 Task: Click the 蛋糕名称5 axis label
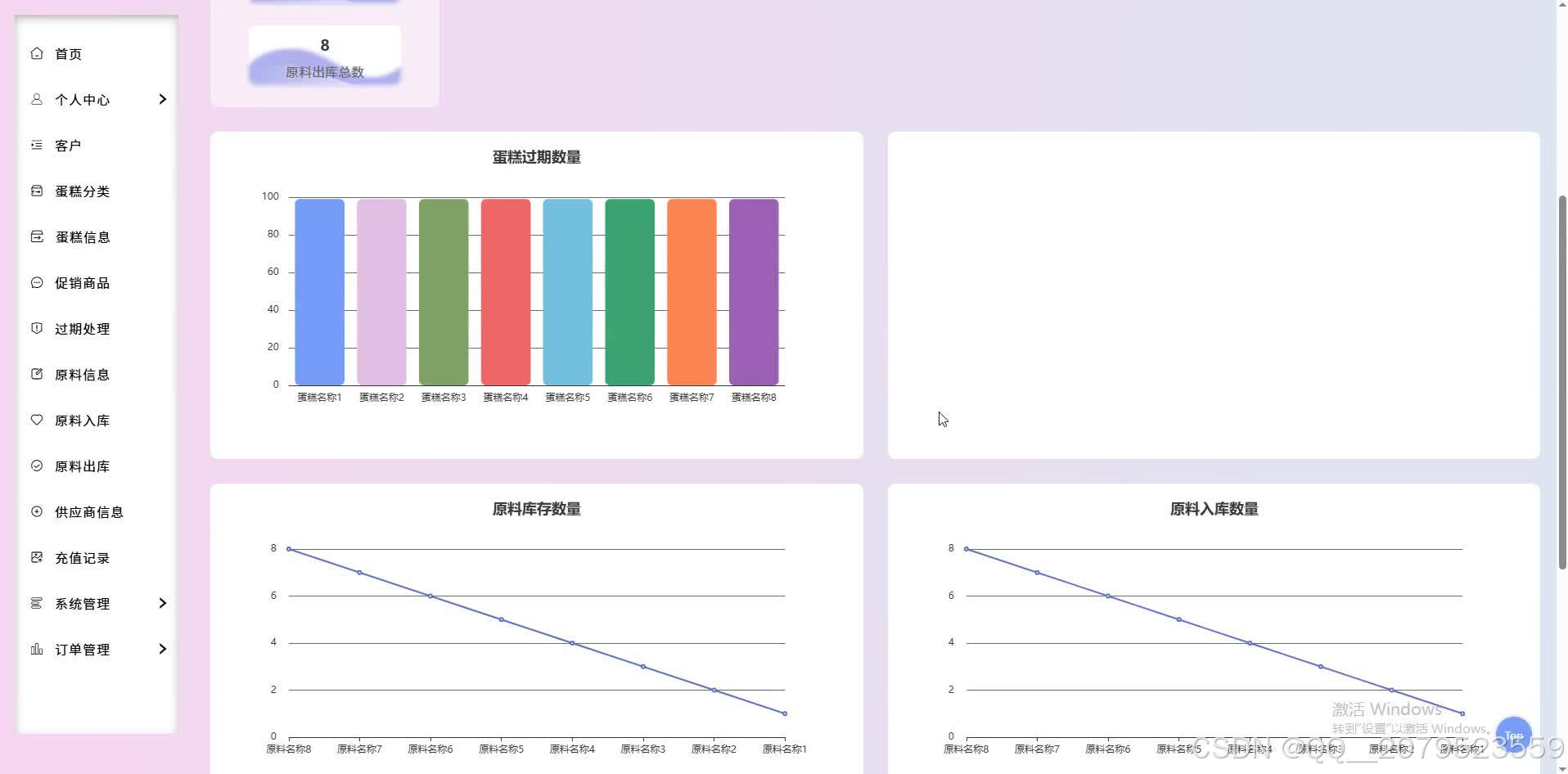pos(568,398)
